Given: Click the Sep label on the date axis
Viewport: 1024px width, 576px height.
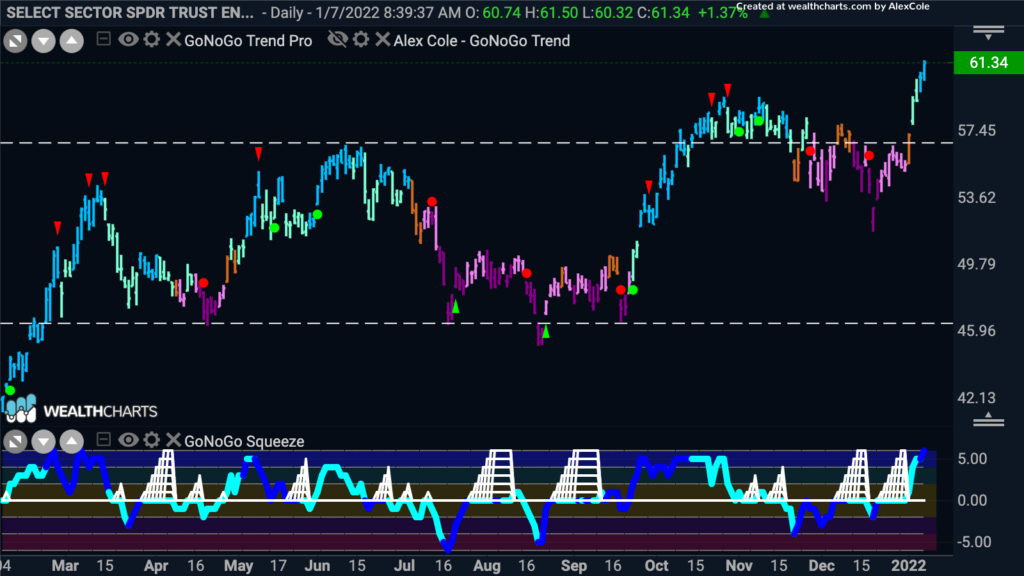Looking at the screenshot, I should pos(574,566).
